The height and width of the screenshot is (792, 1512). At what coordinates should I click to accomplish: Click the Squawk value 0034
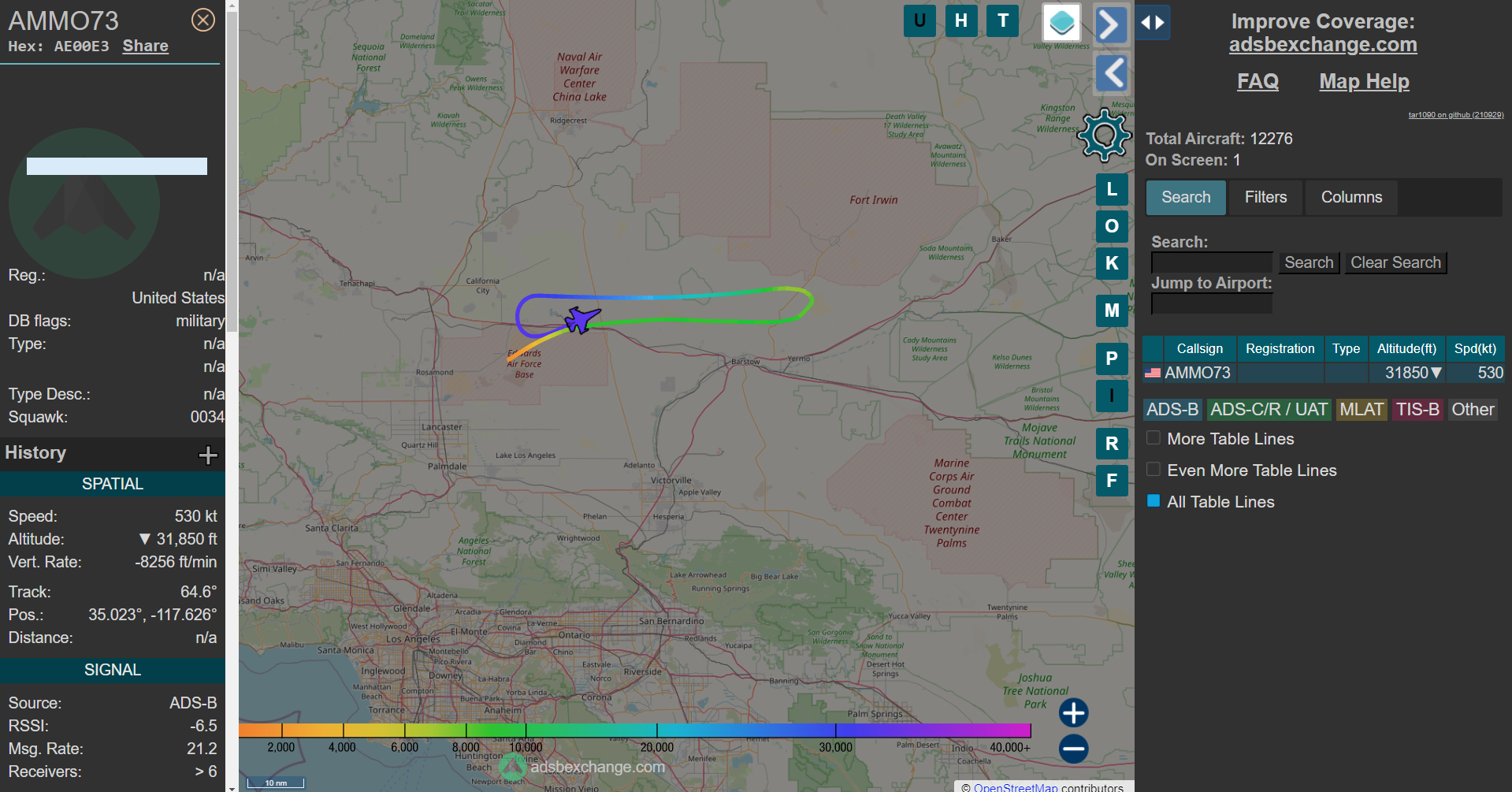pyautogui.click(x=207, y=417)
